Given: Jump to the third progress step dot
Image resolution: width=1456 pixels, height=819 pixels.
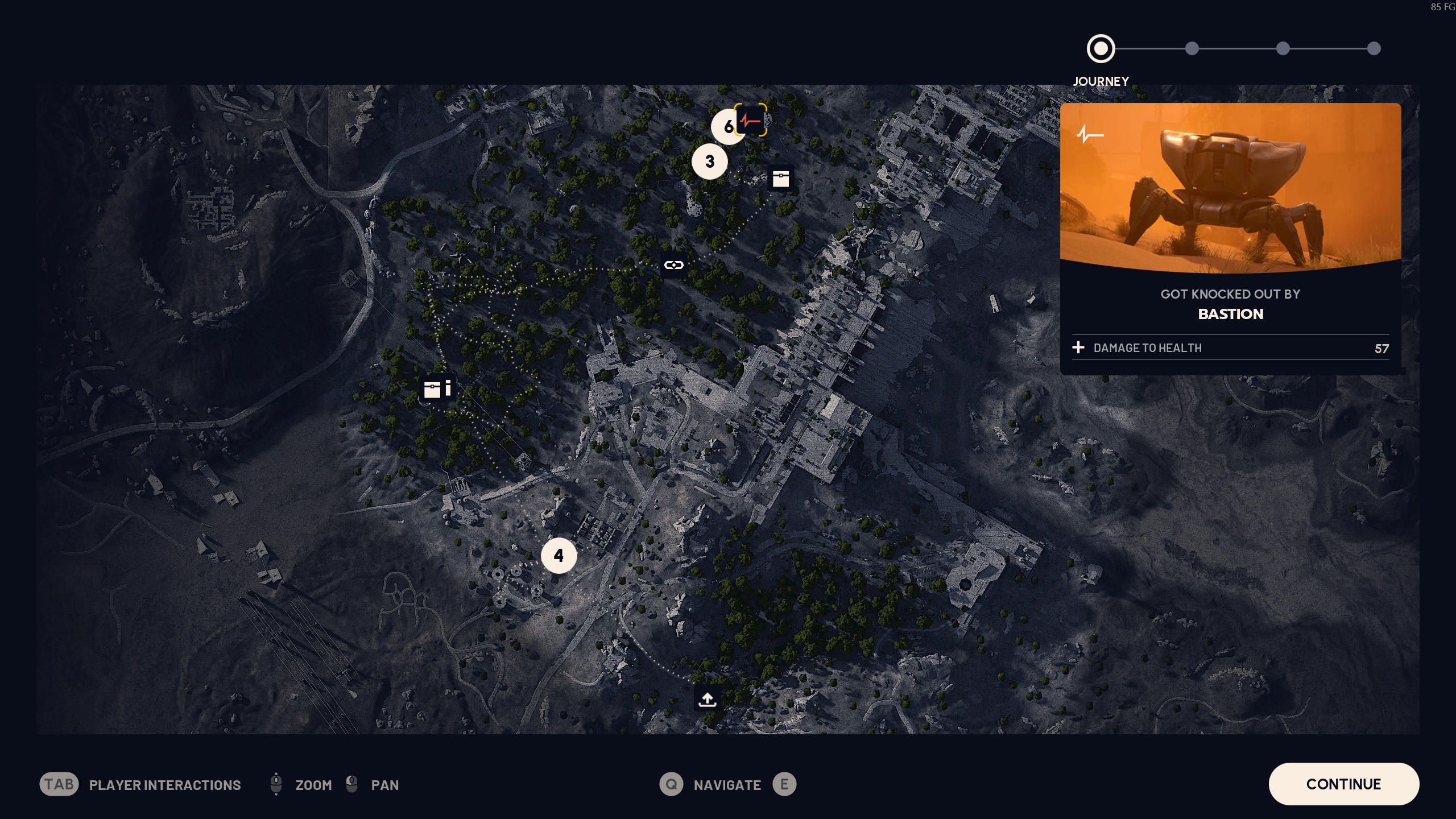Looking at the screenshot, I should [x=1283, y=48].
